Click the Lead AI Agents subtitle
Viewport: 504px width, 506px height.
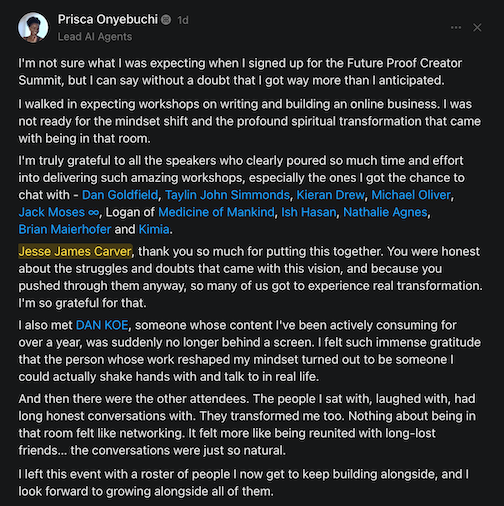pos(95,37)
